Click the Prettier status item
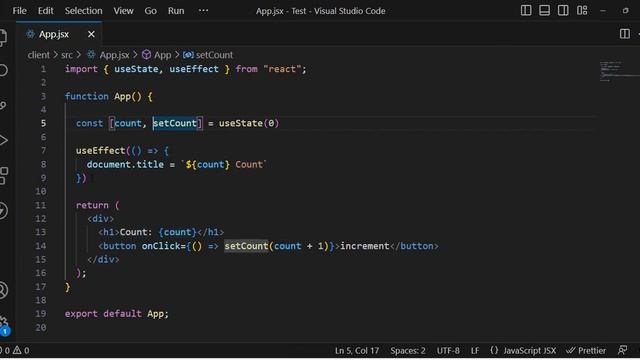640x360 pixels. [586, 351]
